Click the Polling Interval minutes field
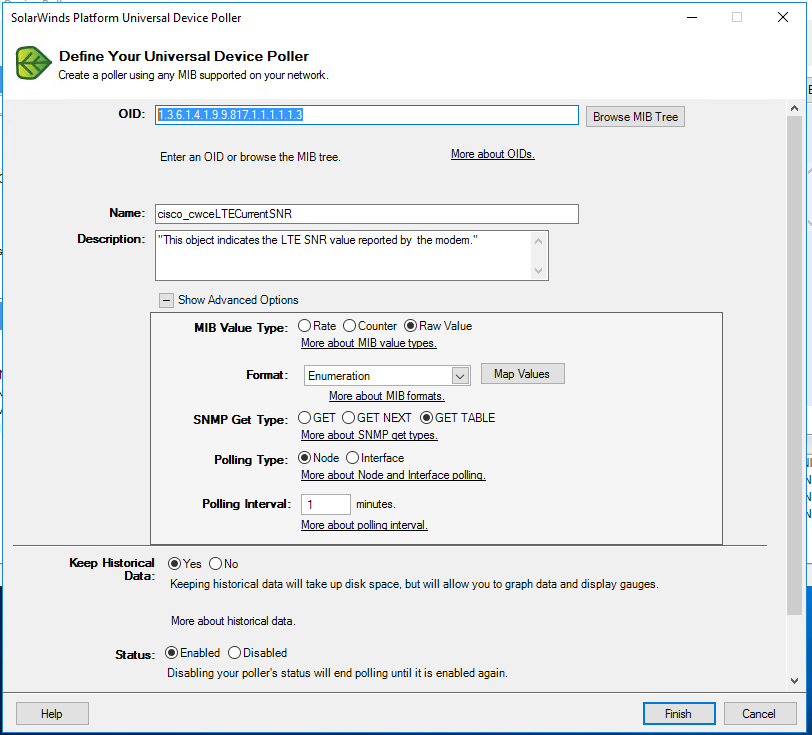The image size is (812, 735). point(326,505)
